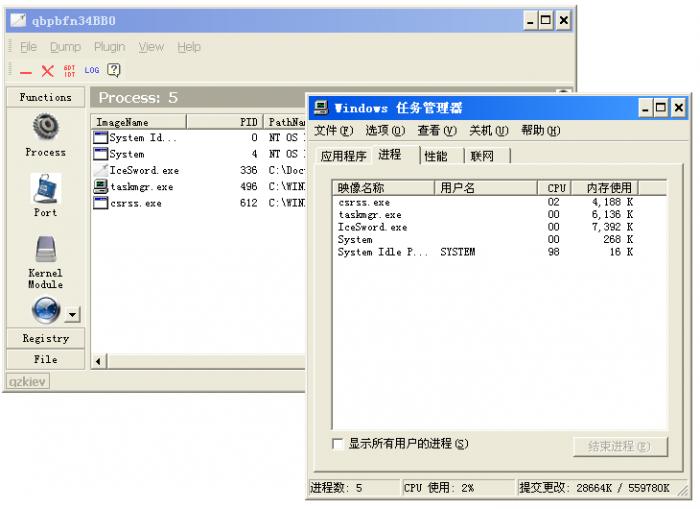Select taskmgr.exe in the IceSword process list
Image resolution: width=700 pixels, height=509 pixels.
click(141, 187)
